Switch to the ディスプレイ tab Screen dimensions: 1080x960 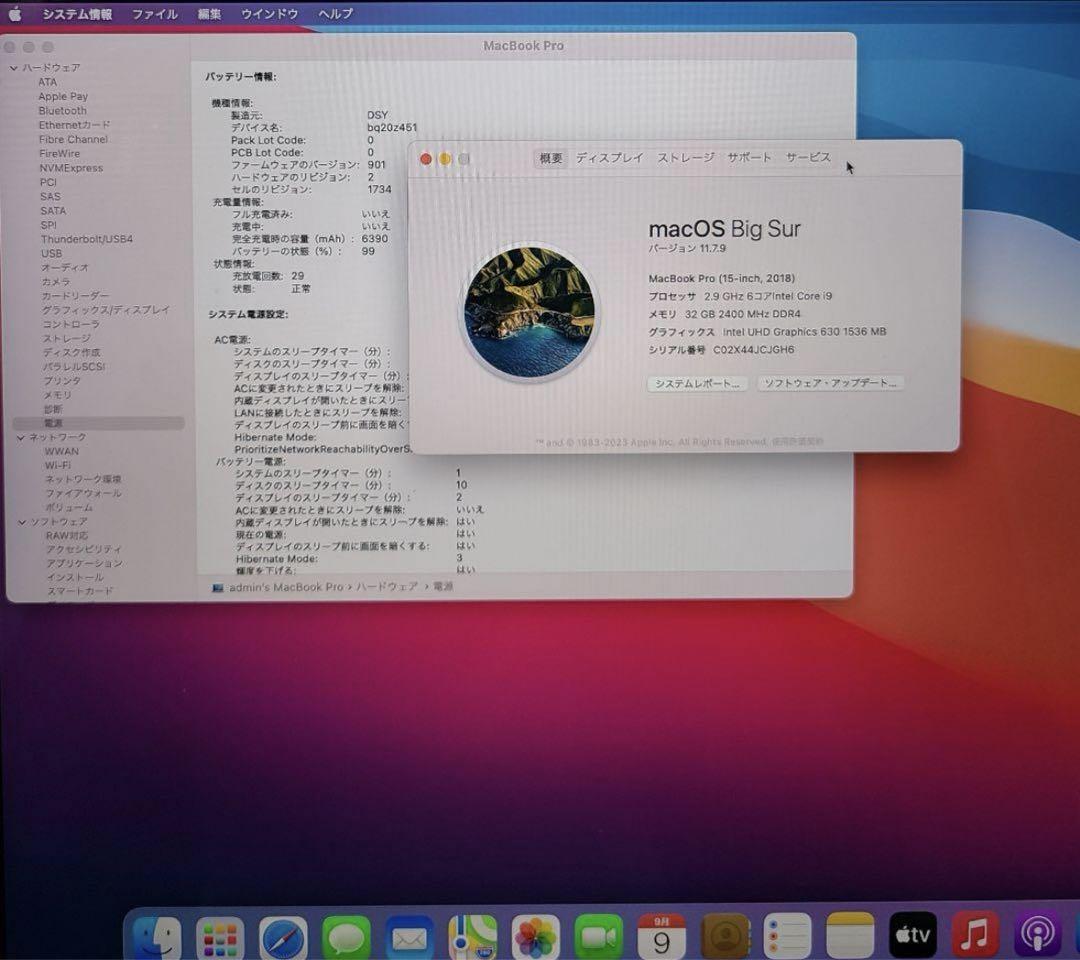pos(610,158)
